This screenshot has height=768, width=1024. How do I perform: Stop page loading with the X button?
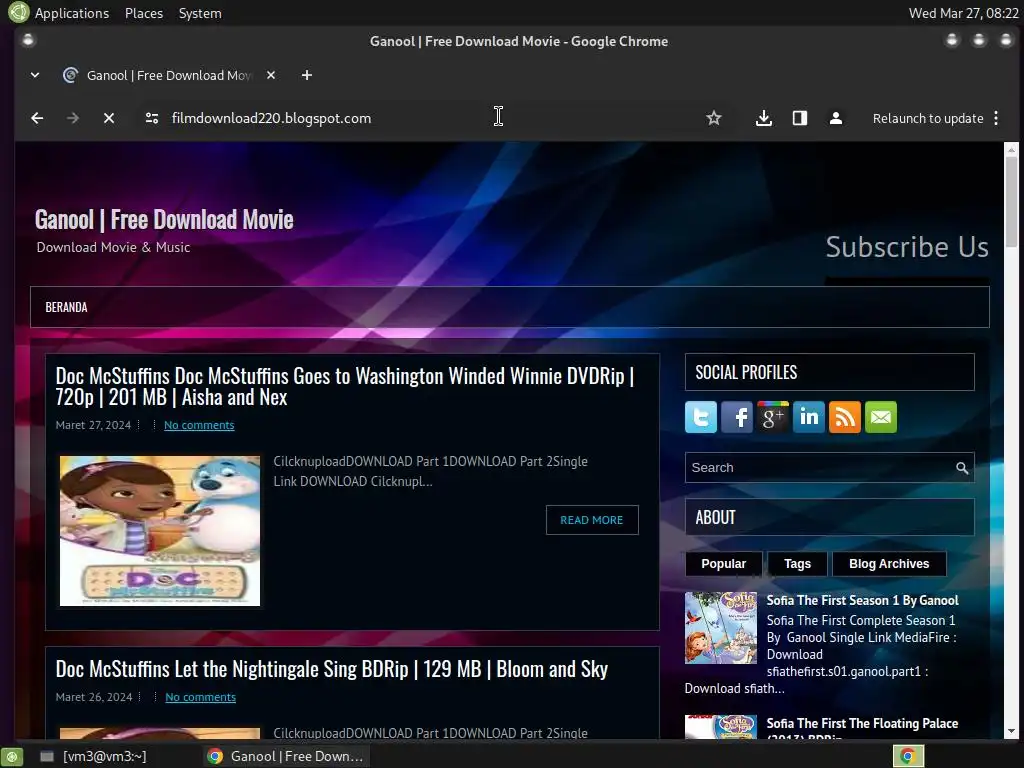pos(109,118)
